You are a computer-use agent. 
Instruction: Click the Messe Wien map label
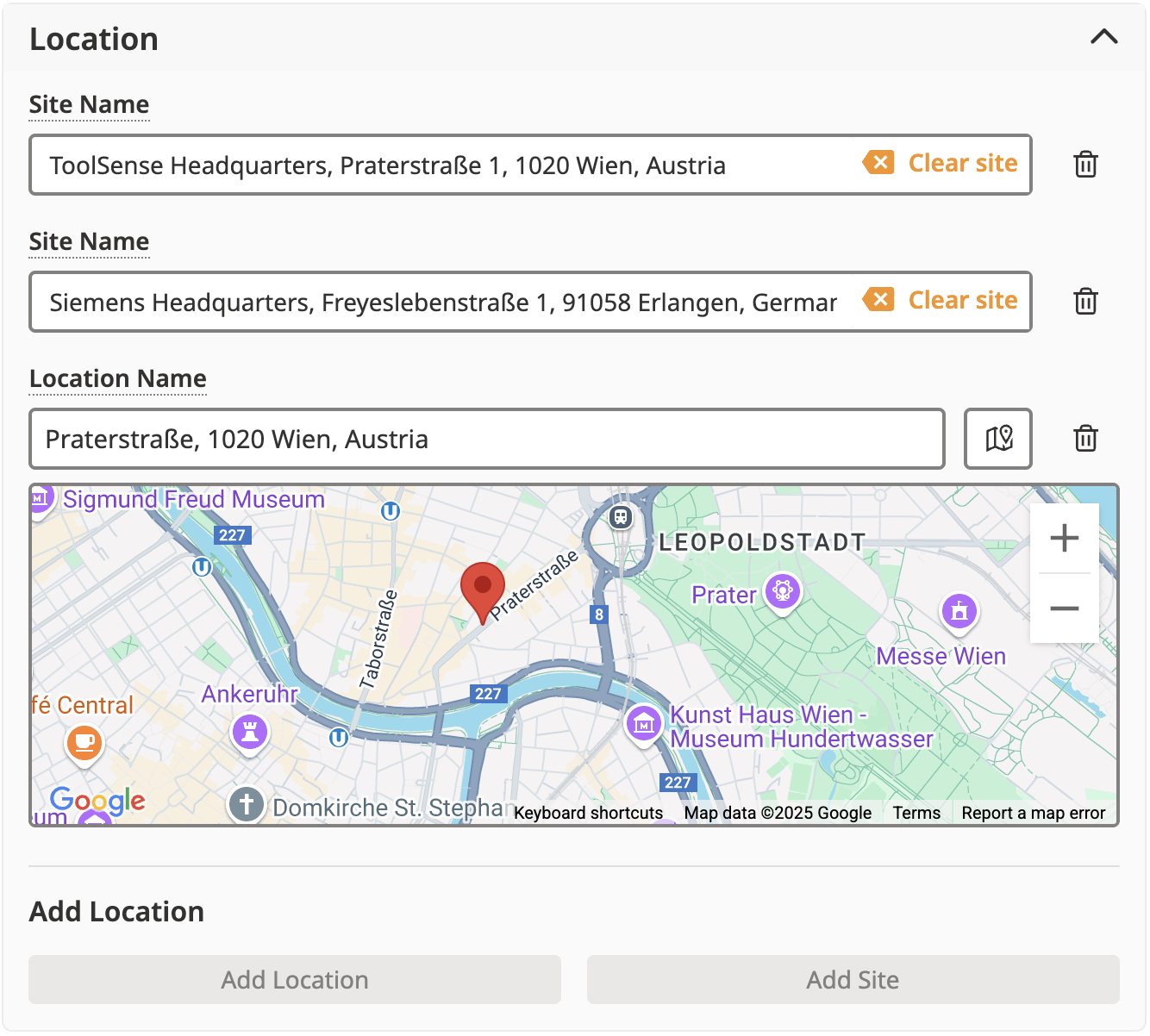pyautogui.click(x=941, y=656)
